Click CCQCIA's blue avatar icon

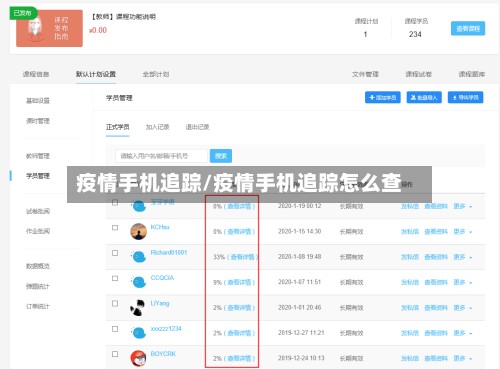click(138, 282)
